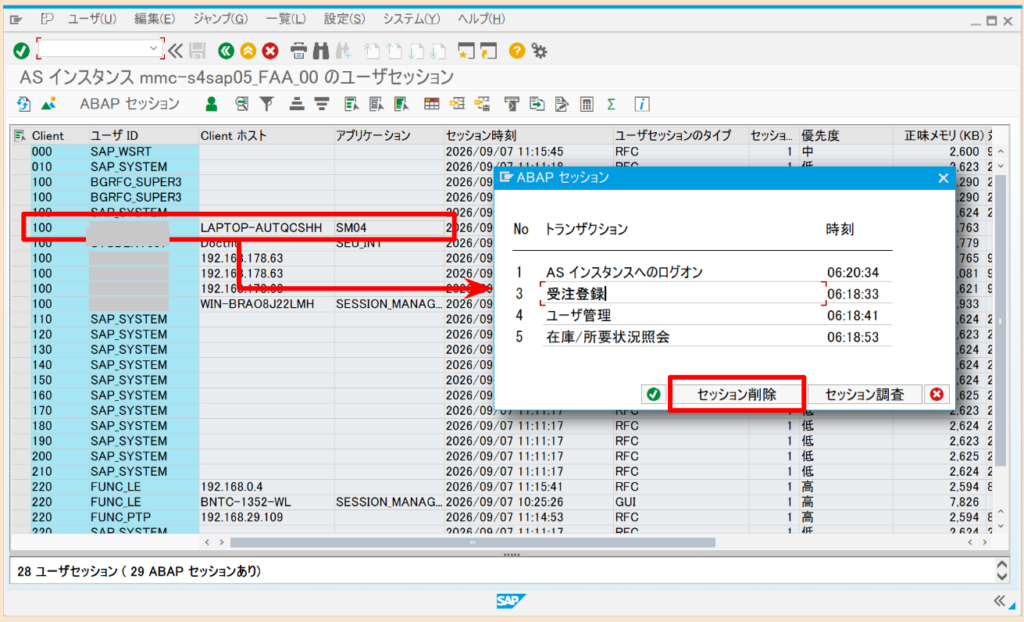Click the green Sigma Total icon

point(611,104)
